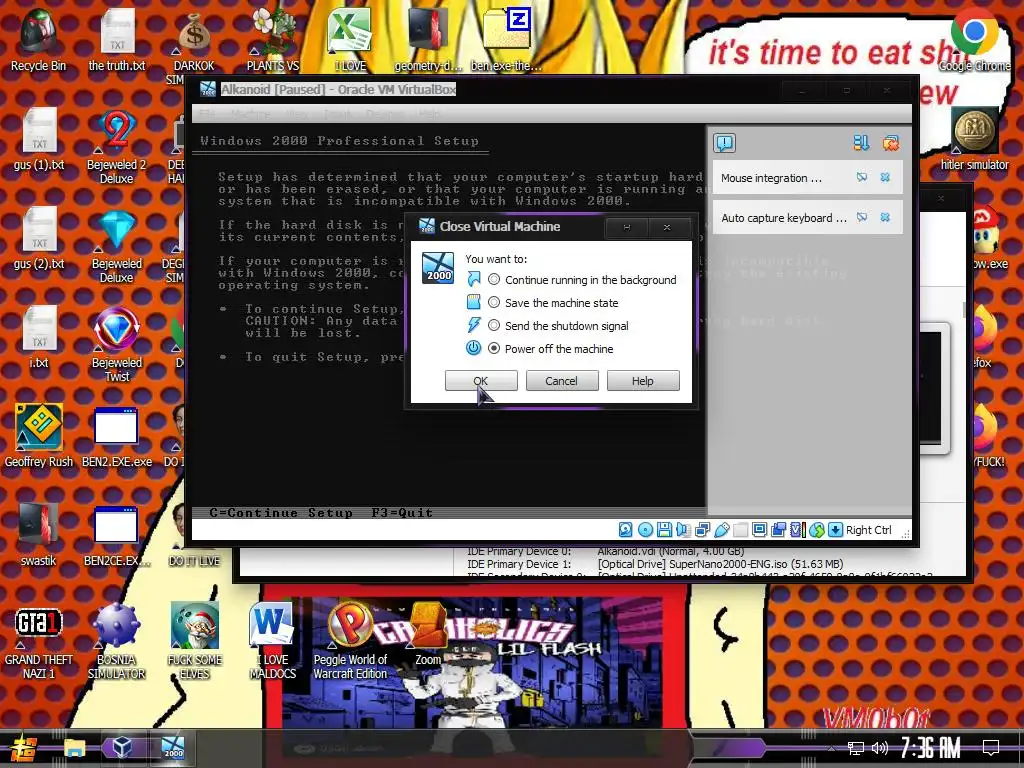Dismiss the Mouse integration notification
The height and width of the screenshot is (768, 1024).
click(885, 178)
